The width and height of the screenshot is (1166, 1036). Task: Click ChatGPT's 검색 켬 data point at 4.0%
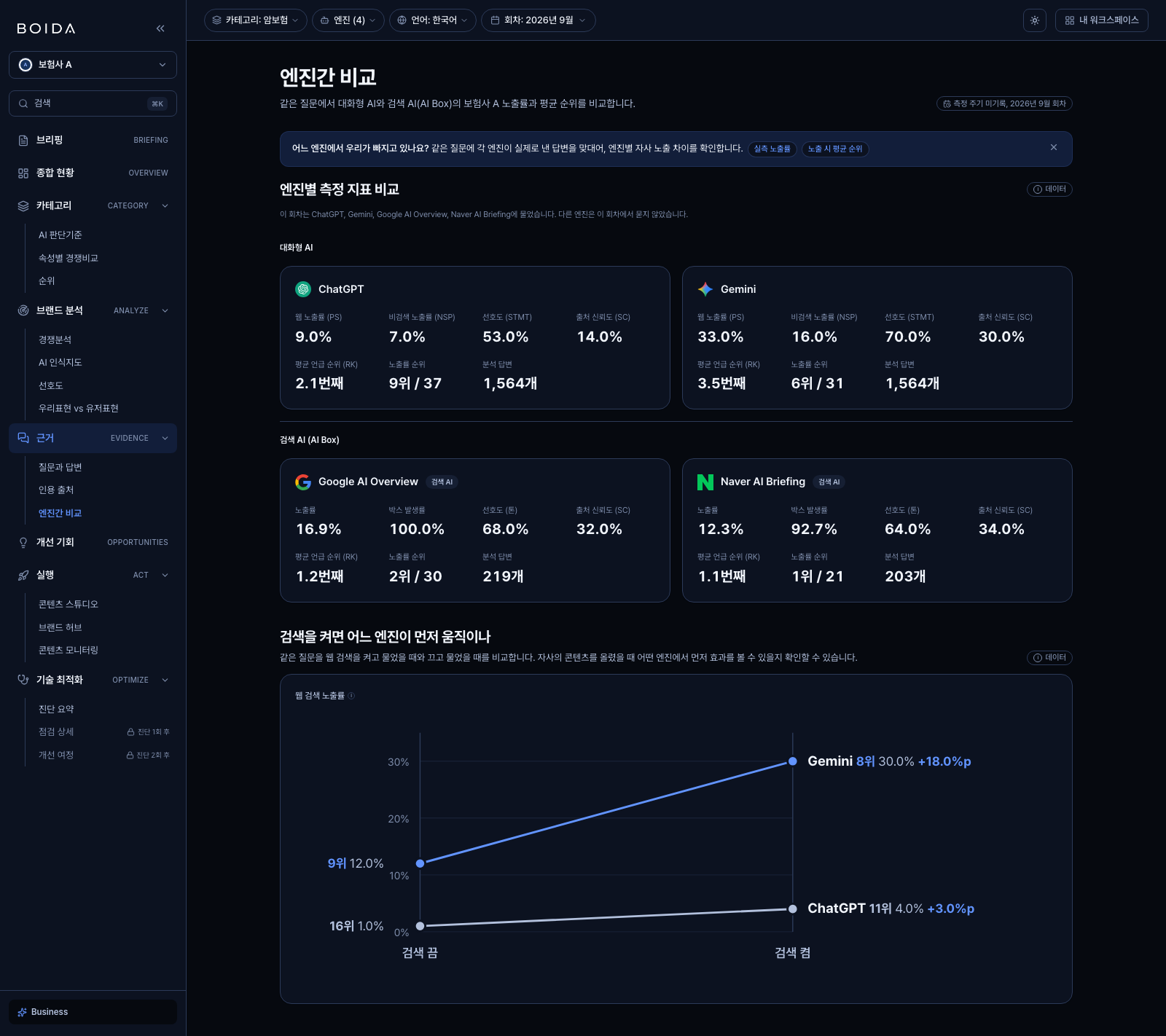coord(793,909)
